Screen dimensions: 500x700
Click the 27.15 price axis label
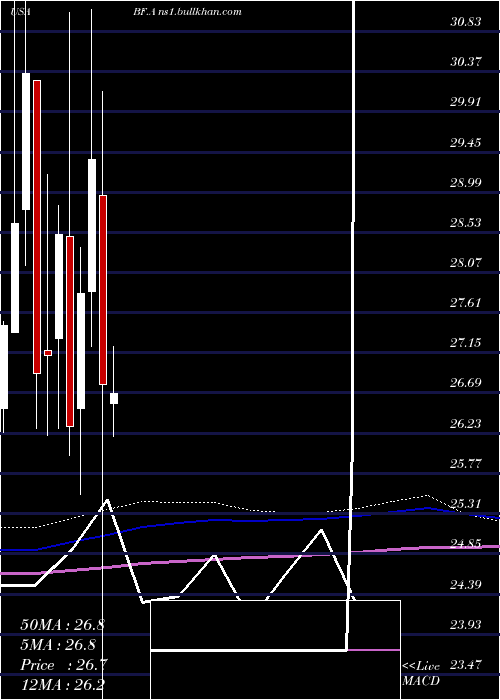tap(466, 343)
